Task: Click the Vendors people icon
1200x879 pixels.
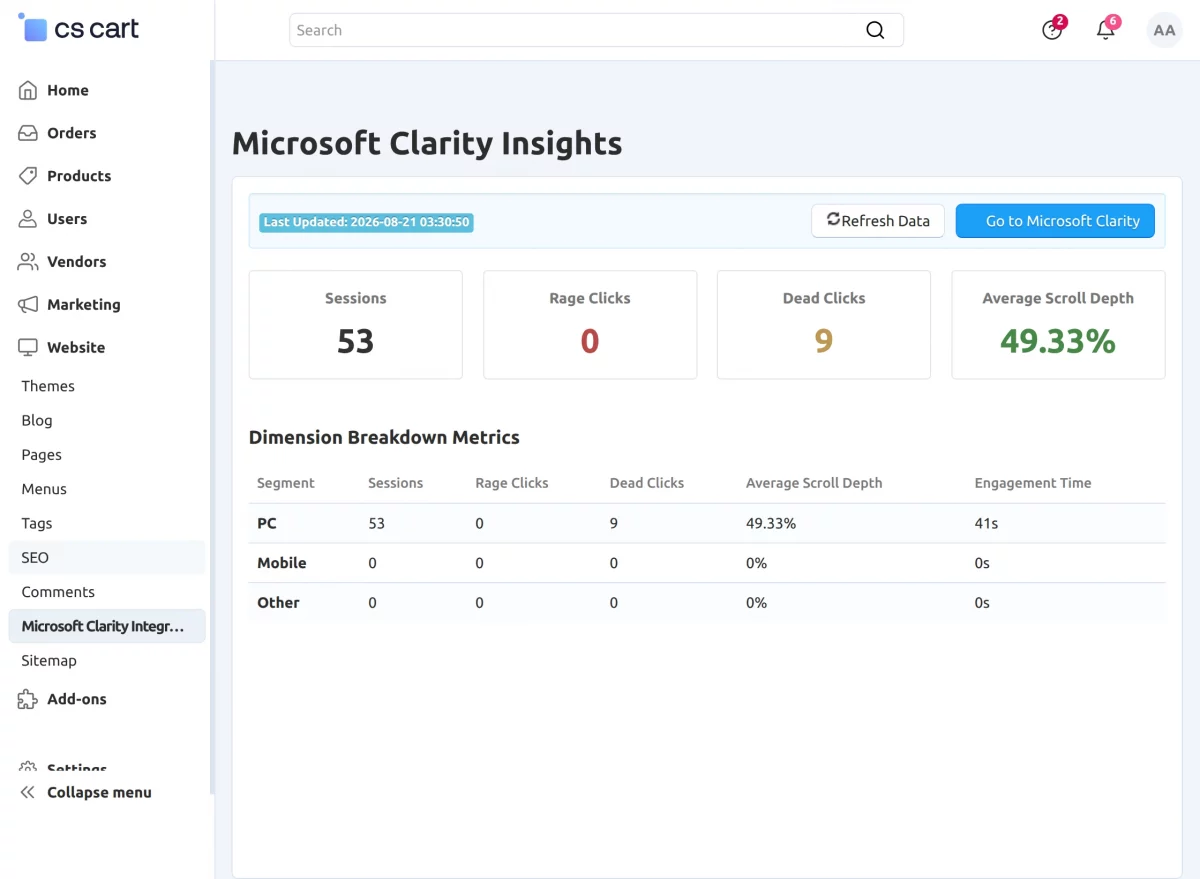Action: click(x=28, y=262)
